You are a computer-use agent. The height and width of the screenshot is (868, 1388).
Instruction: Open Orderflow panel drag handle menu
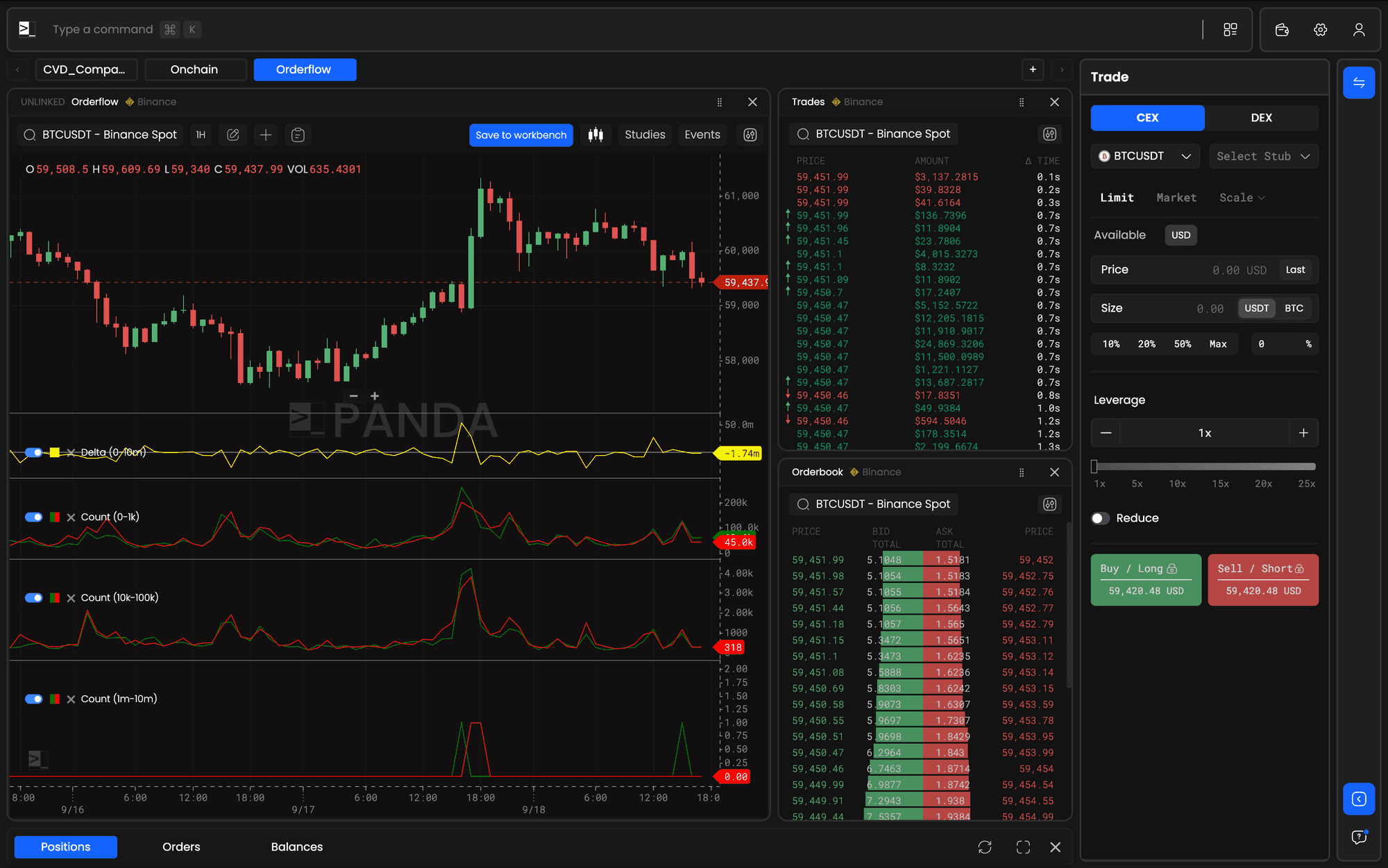[x=719, y=102]
